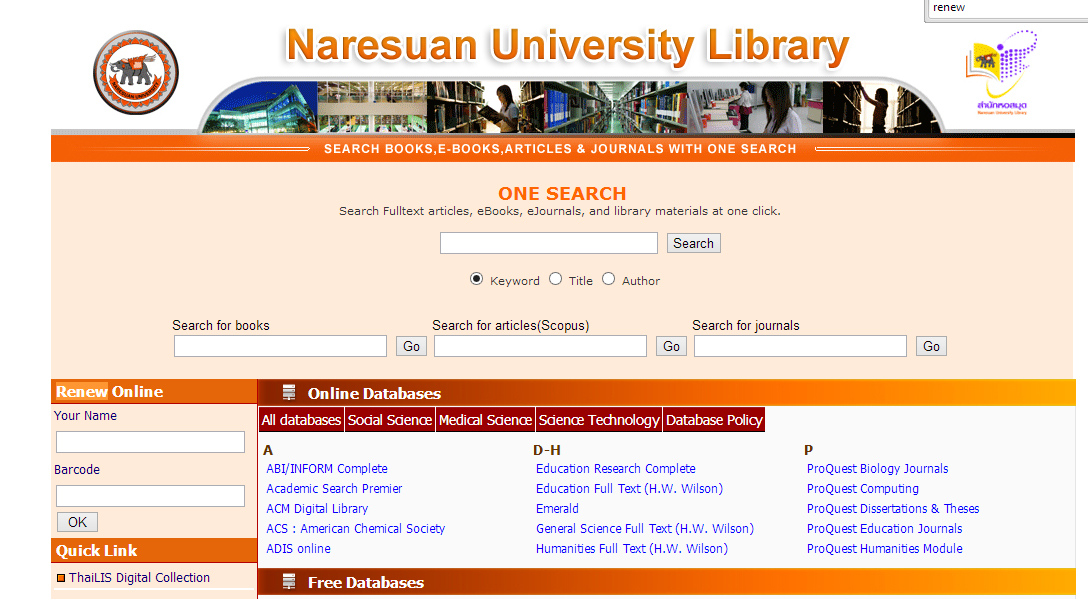The image size is (1088, 599).
Task: Open ACM Digital Library link
Action: point(317,509)
